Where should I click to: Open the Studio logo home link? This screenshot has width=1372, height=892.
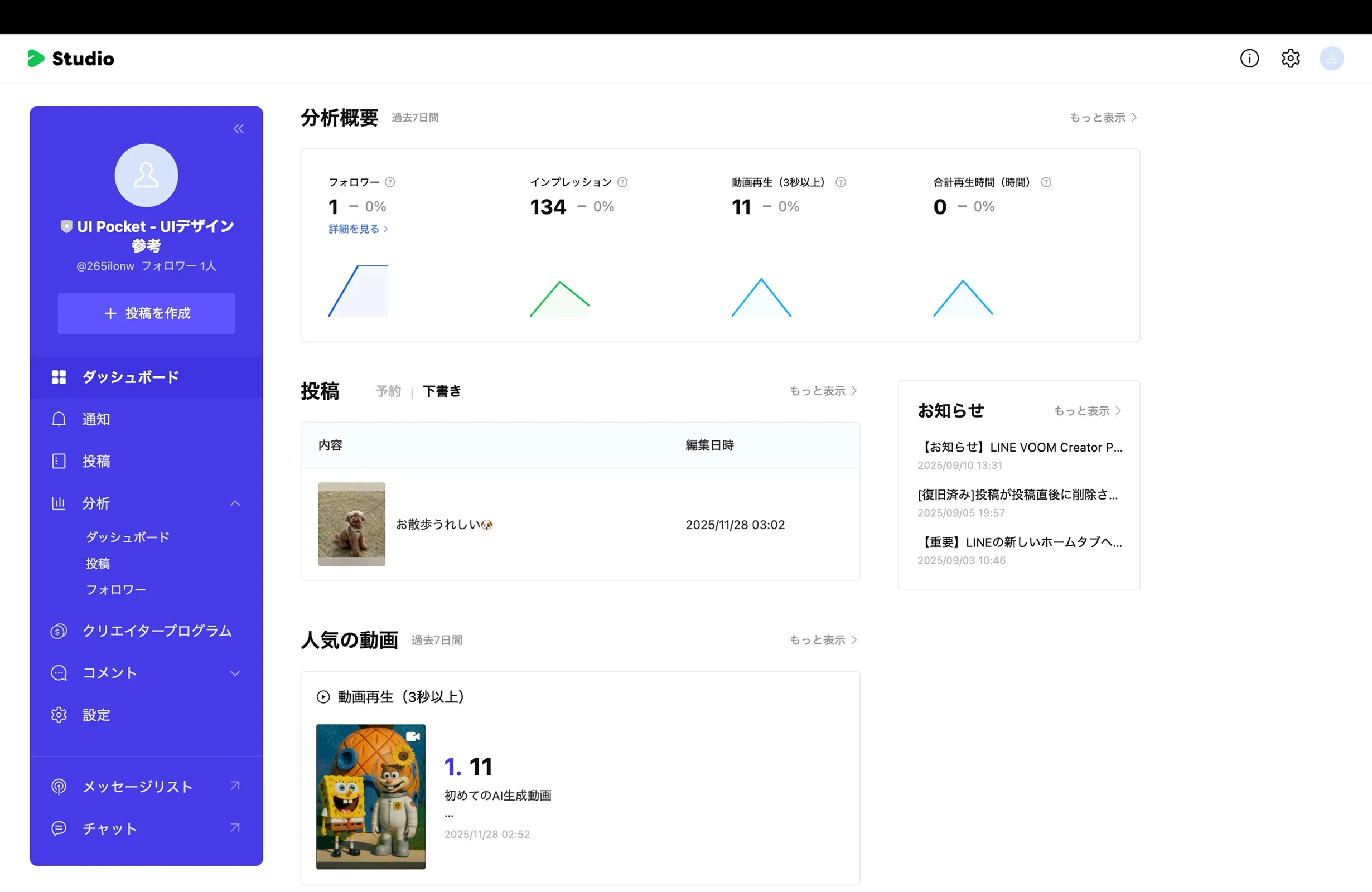70,58
